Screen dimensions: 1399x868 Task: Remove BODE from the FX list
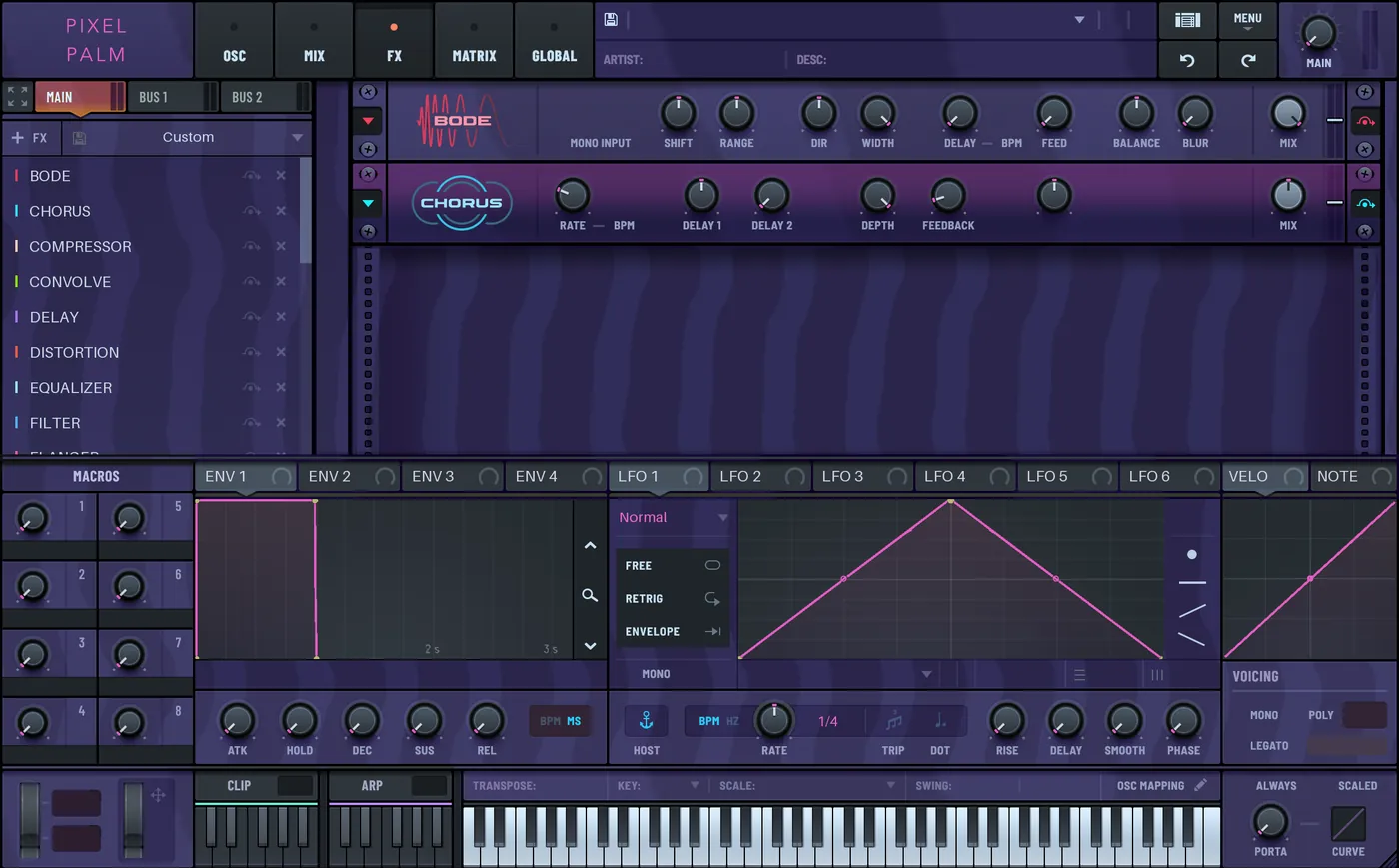pyautogui.click(x=281, y=175)
